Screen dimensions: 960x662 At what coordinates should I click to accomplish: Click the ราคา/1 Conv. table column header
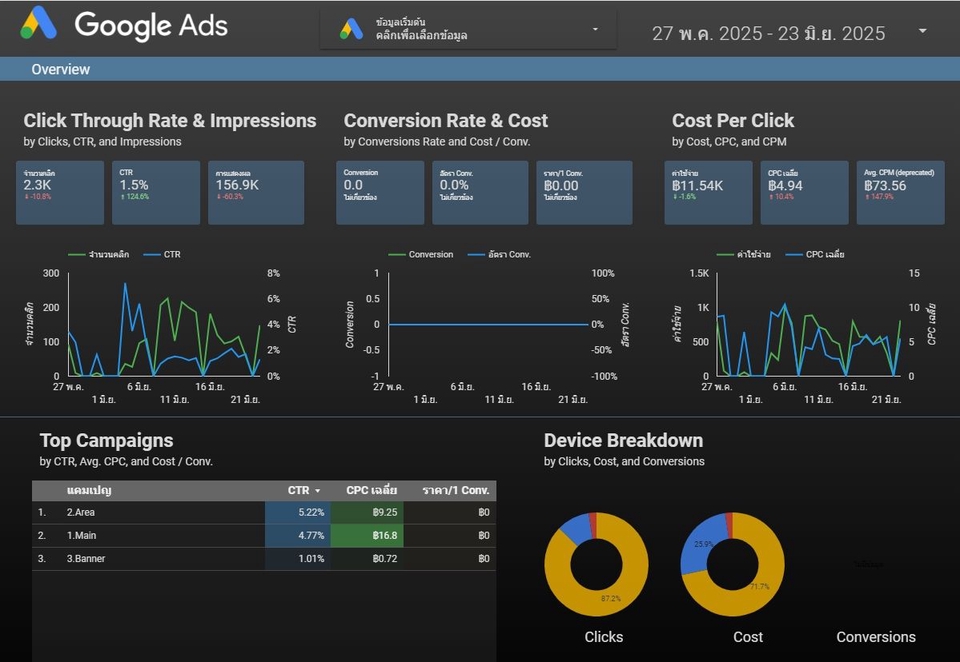455,491
